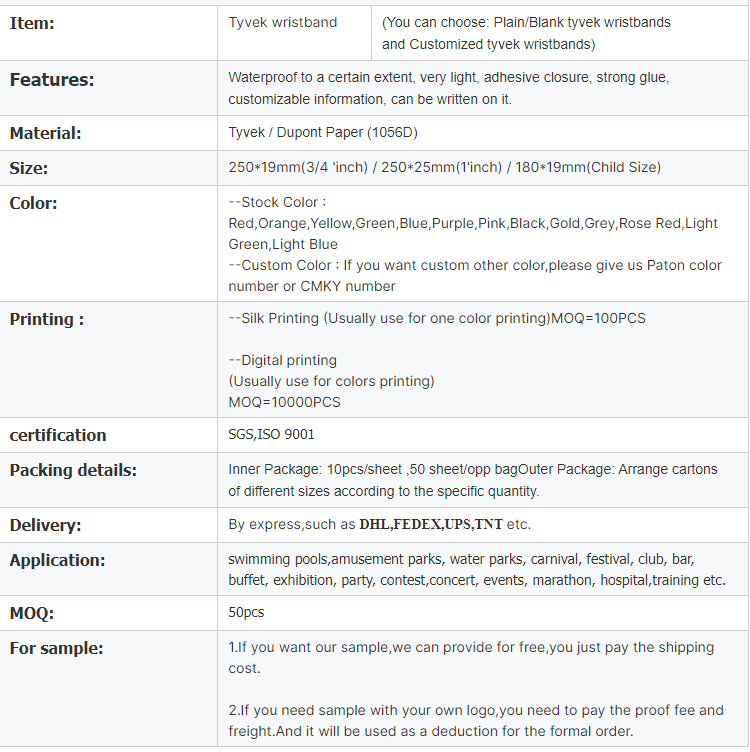Image resolution: width=750 pixels, height=752 pixels.
Task: Click the Plain/Blank tyvek wristbands description
Action: click(x=526, y=33)
